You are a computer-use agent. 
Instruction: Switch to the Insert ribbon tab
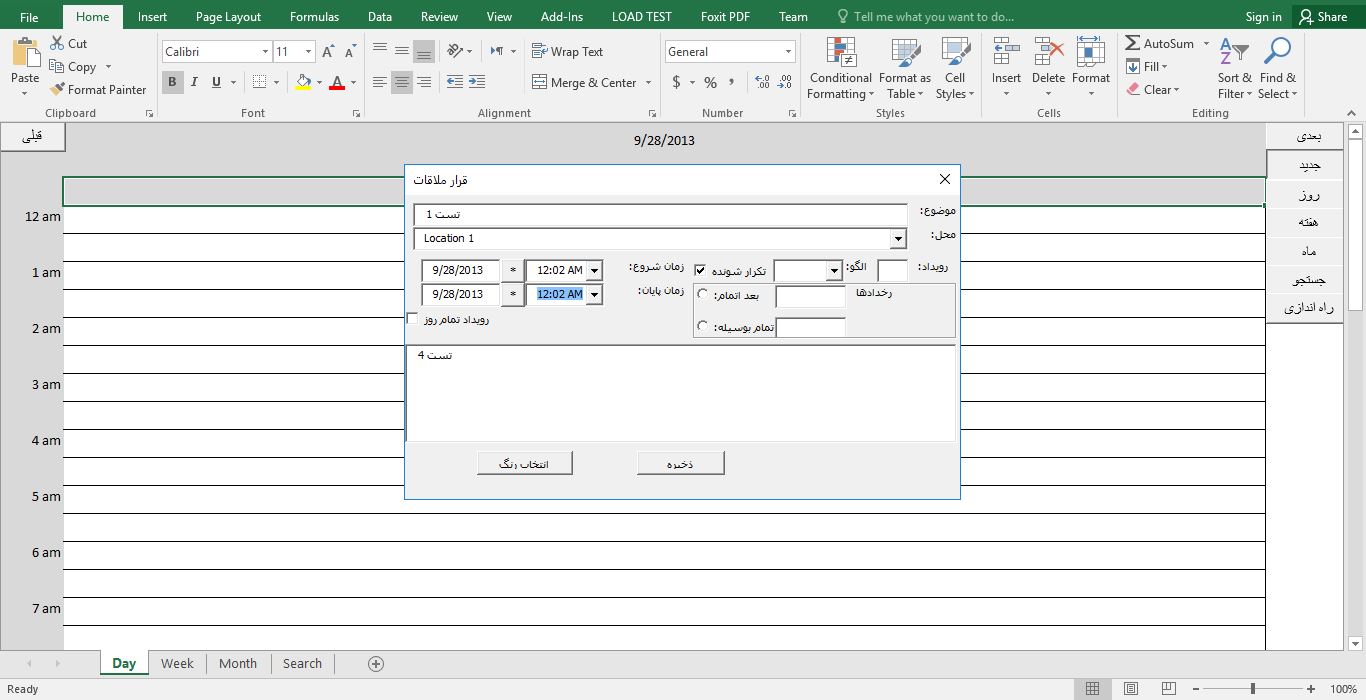click(153, 16)
